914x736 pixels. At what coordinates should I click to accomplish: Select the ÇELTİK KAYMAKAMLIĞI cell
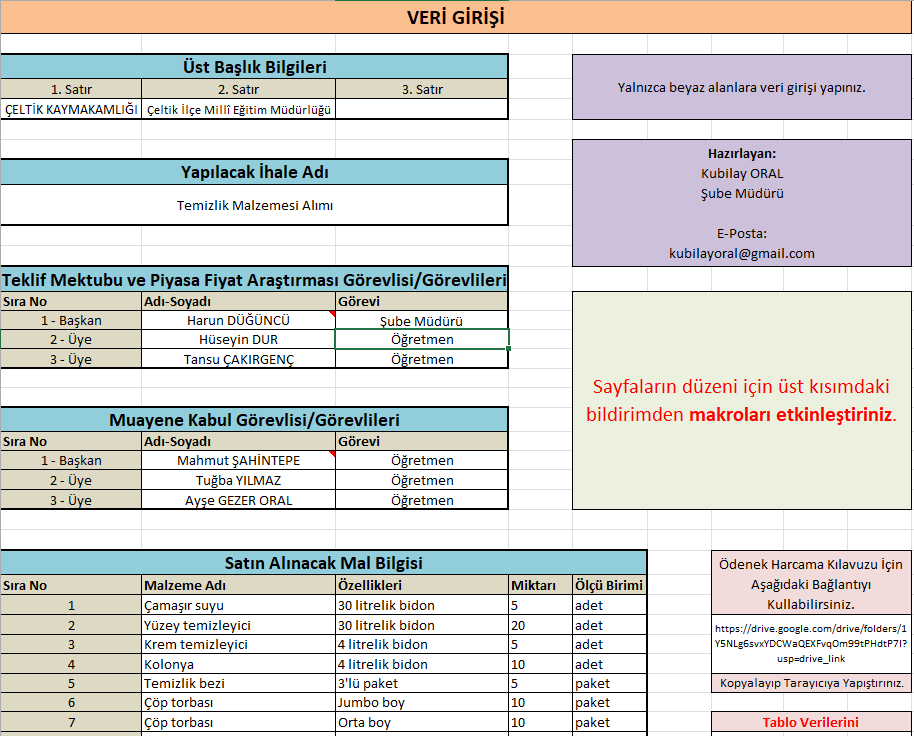pyautogui.click(x=71, y=109)
